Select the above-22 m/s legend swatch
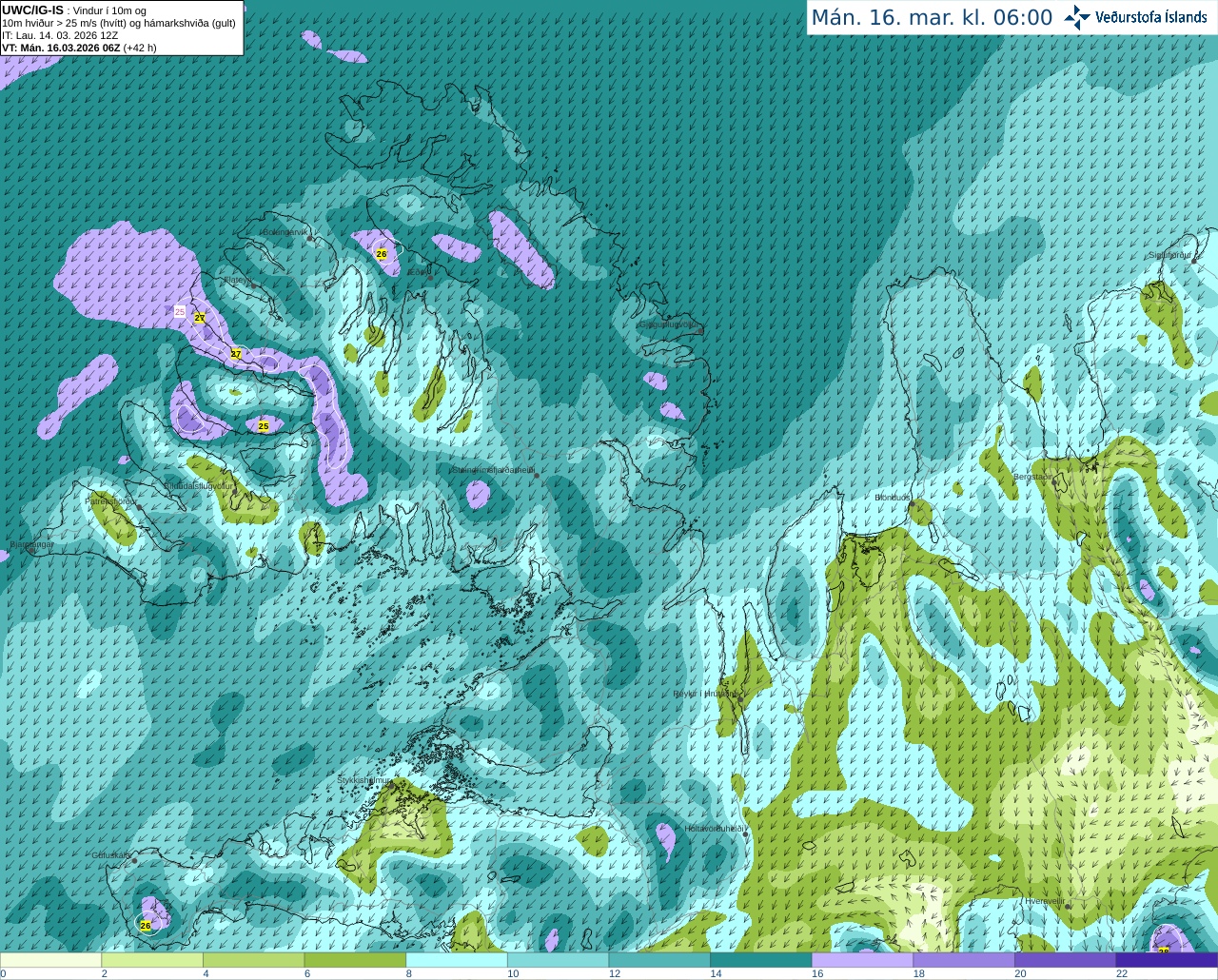Viewport: 1218px width, 980px height. (1167, 959)
